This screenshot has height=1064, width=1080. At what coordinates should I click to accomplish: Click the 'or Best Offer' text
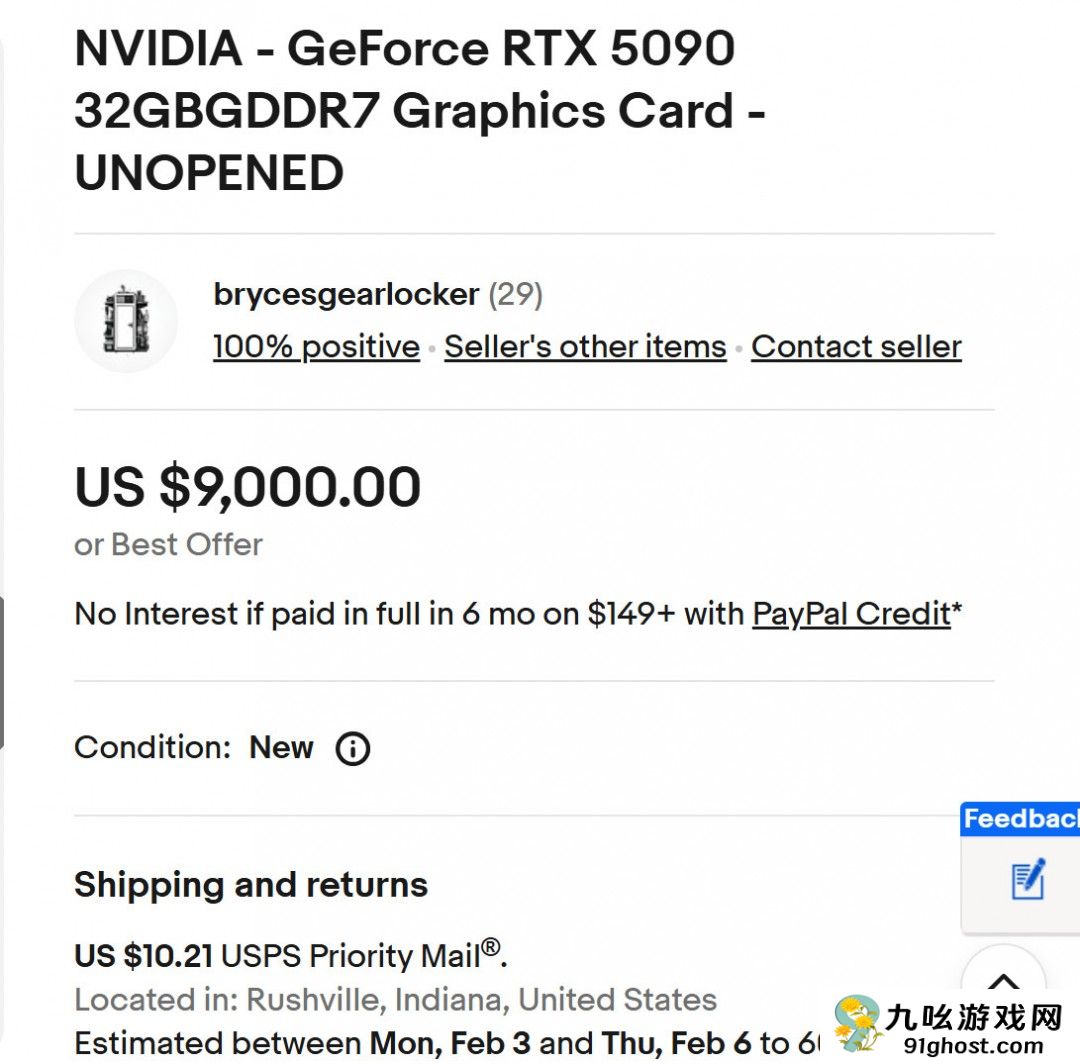point(167,545)
